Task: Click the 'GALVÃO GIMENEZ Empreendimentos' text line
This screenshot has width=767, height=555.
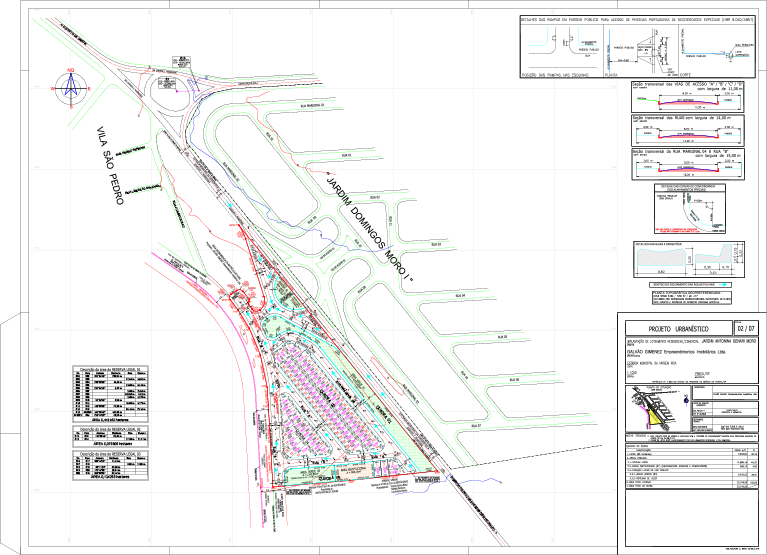Action: click(x=676, y=352)
